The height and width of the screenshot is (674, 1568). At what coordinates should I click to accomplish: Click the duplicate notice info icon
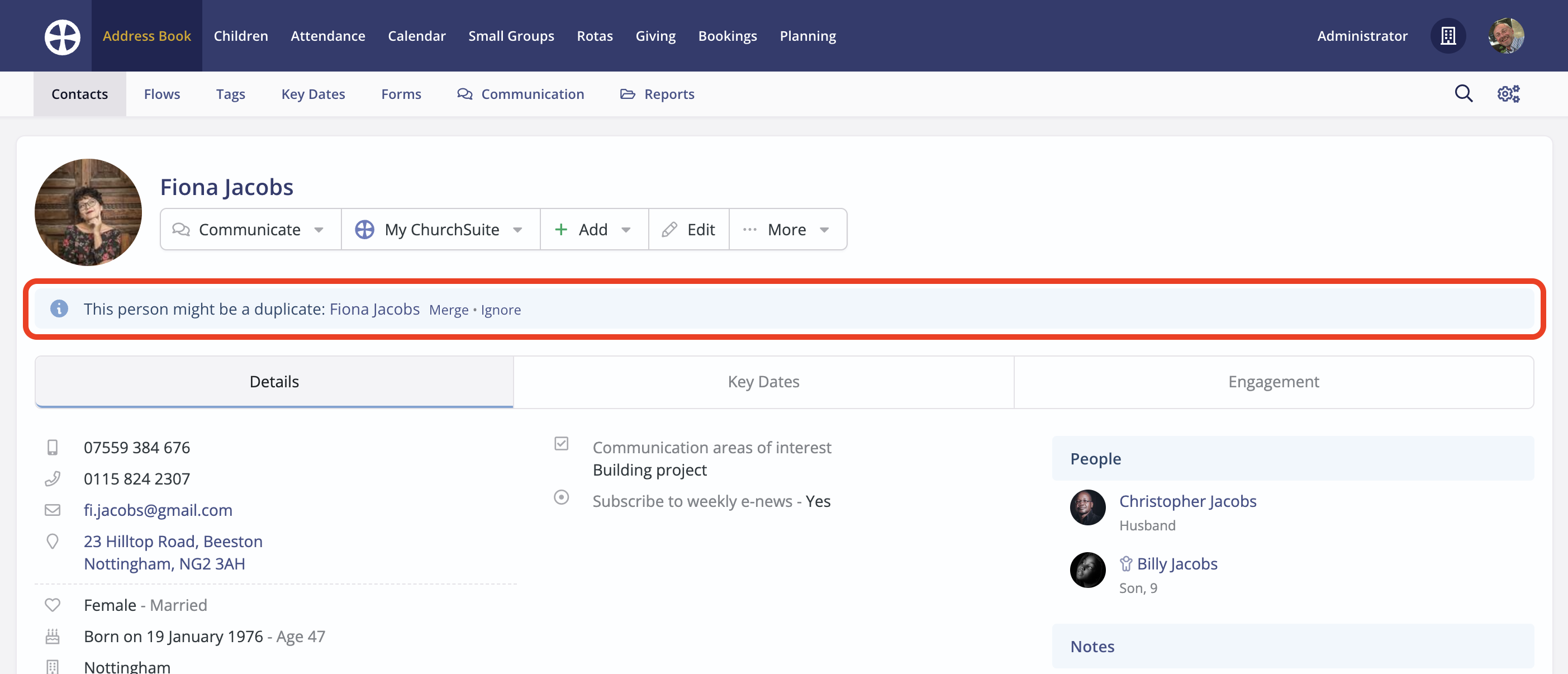coord(59,308)
